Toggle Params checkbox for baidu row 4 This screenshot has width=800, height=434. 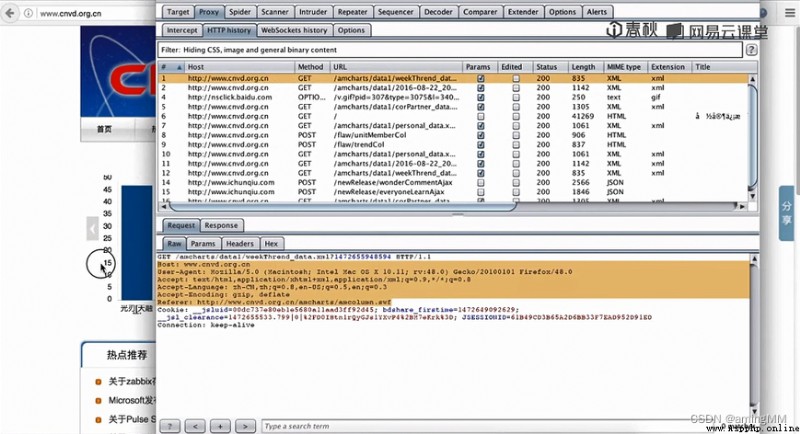point(481,97)
